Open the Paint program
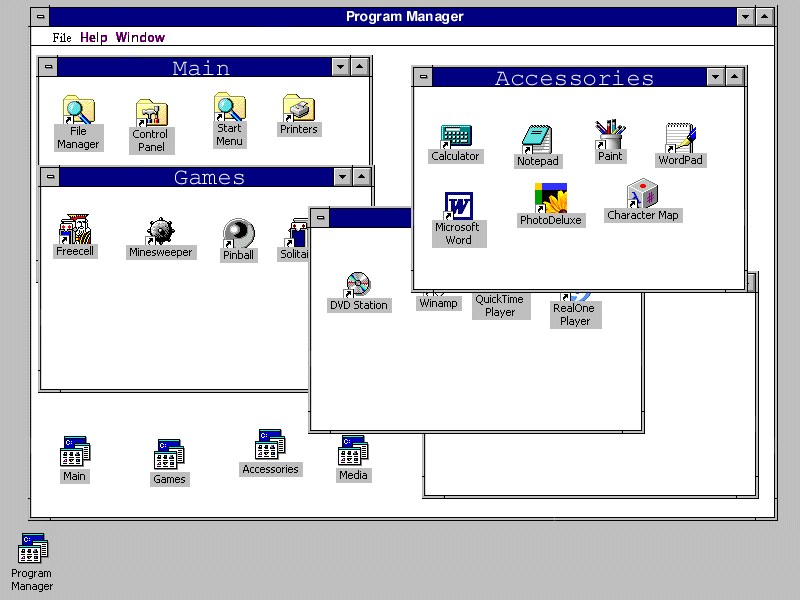 click(610, 141)
